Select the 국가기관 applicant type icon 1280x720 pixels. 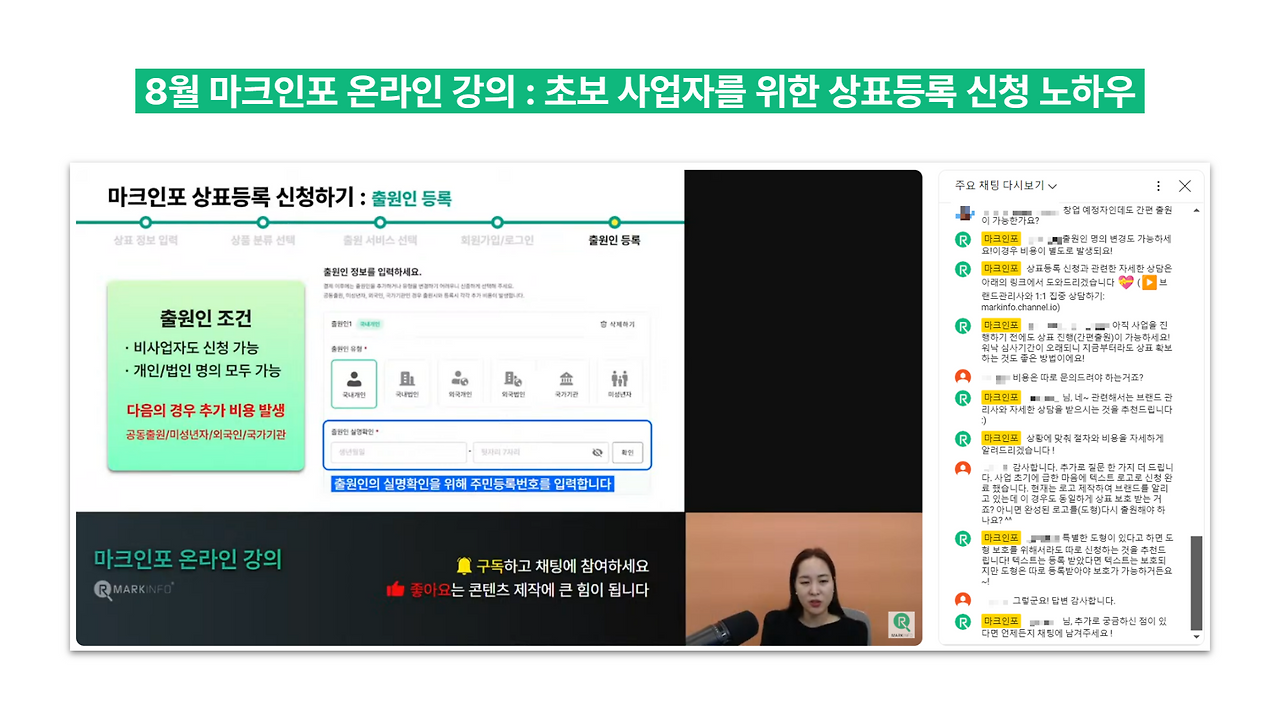coord(567,384)
